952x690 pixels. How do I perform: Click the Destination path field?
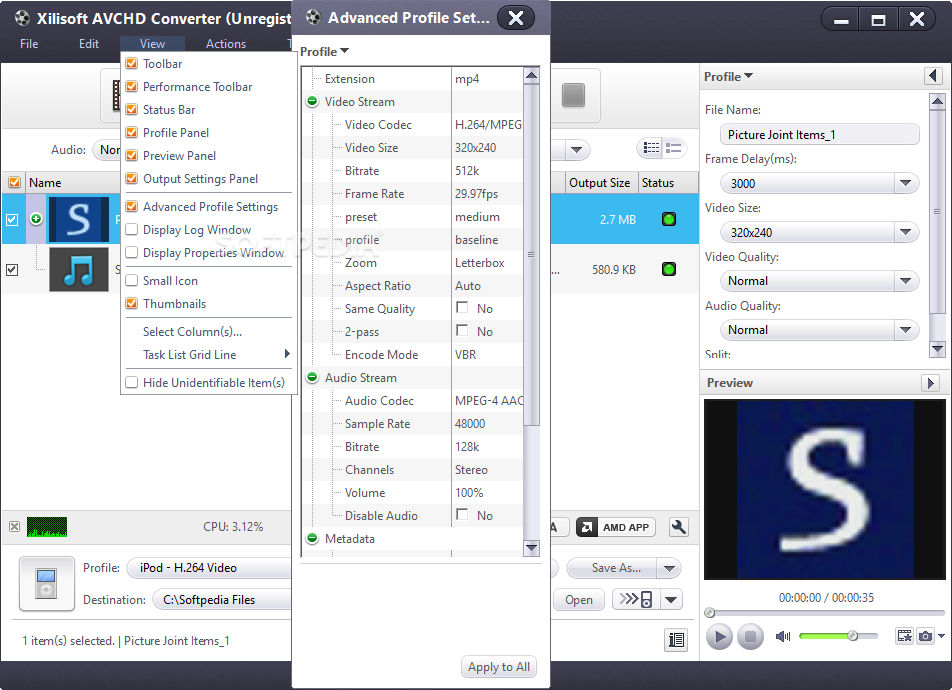[x=222, y=599]
